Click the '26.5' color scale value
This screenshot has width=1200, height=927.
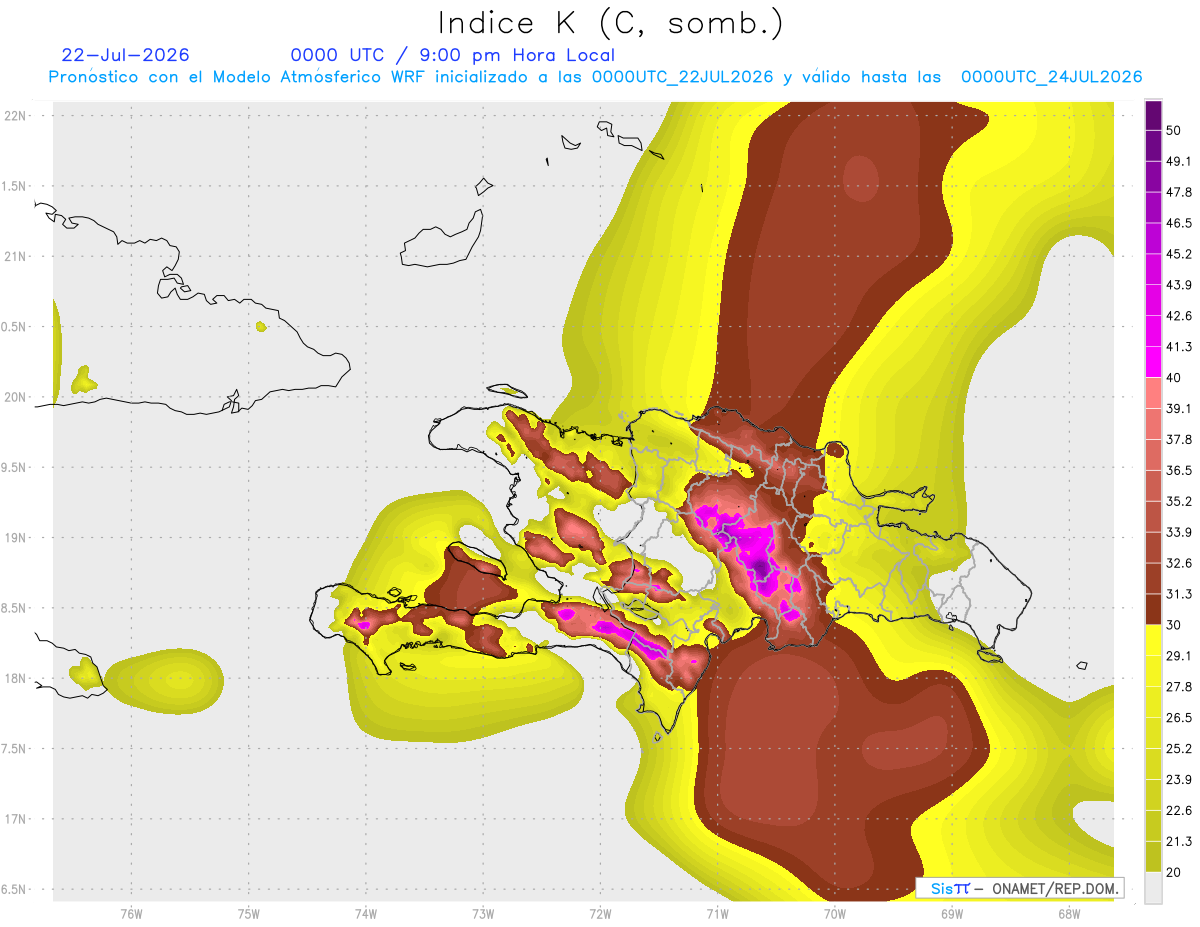tap(1179, 718)
